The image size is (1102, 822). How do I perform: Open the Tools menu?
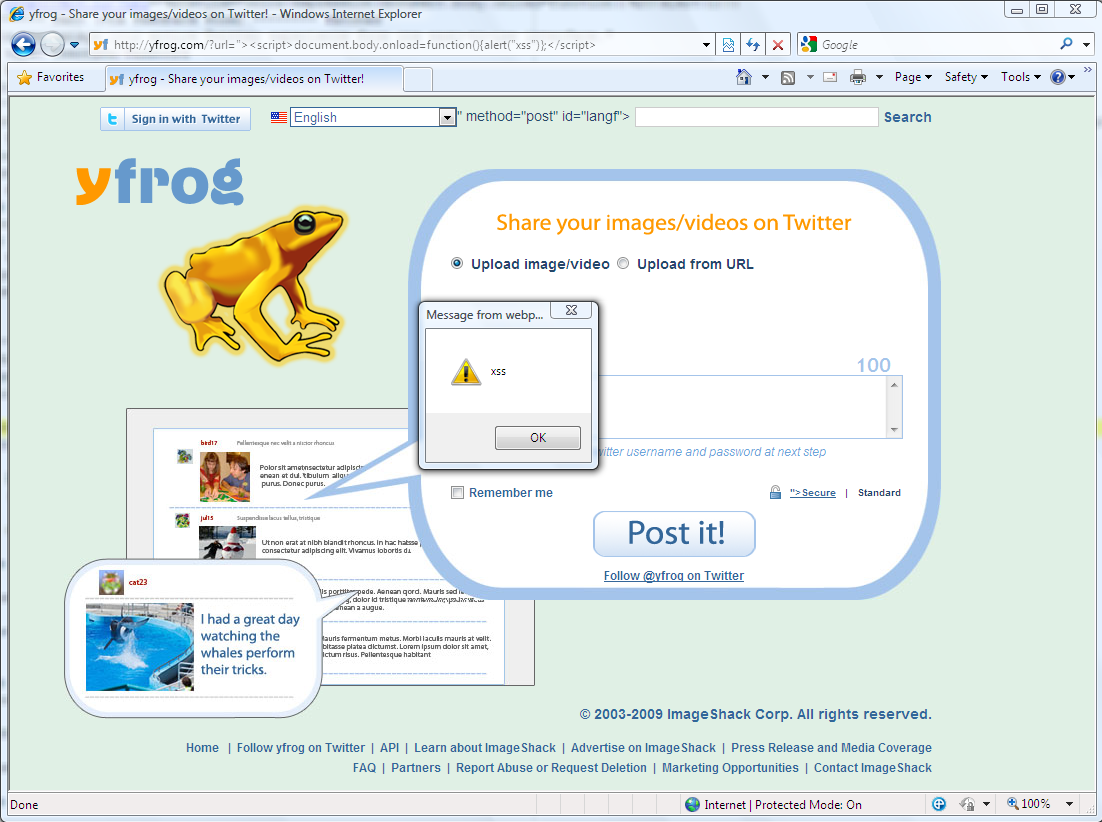click(1020, 77)
